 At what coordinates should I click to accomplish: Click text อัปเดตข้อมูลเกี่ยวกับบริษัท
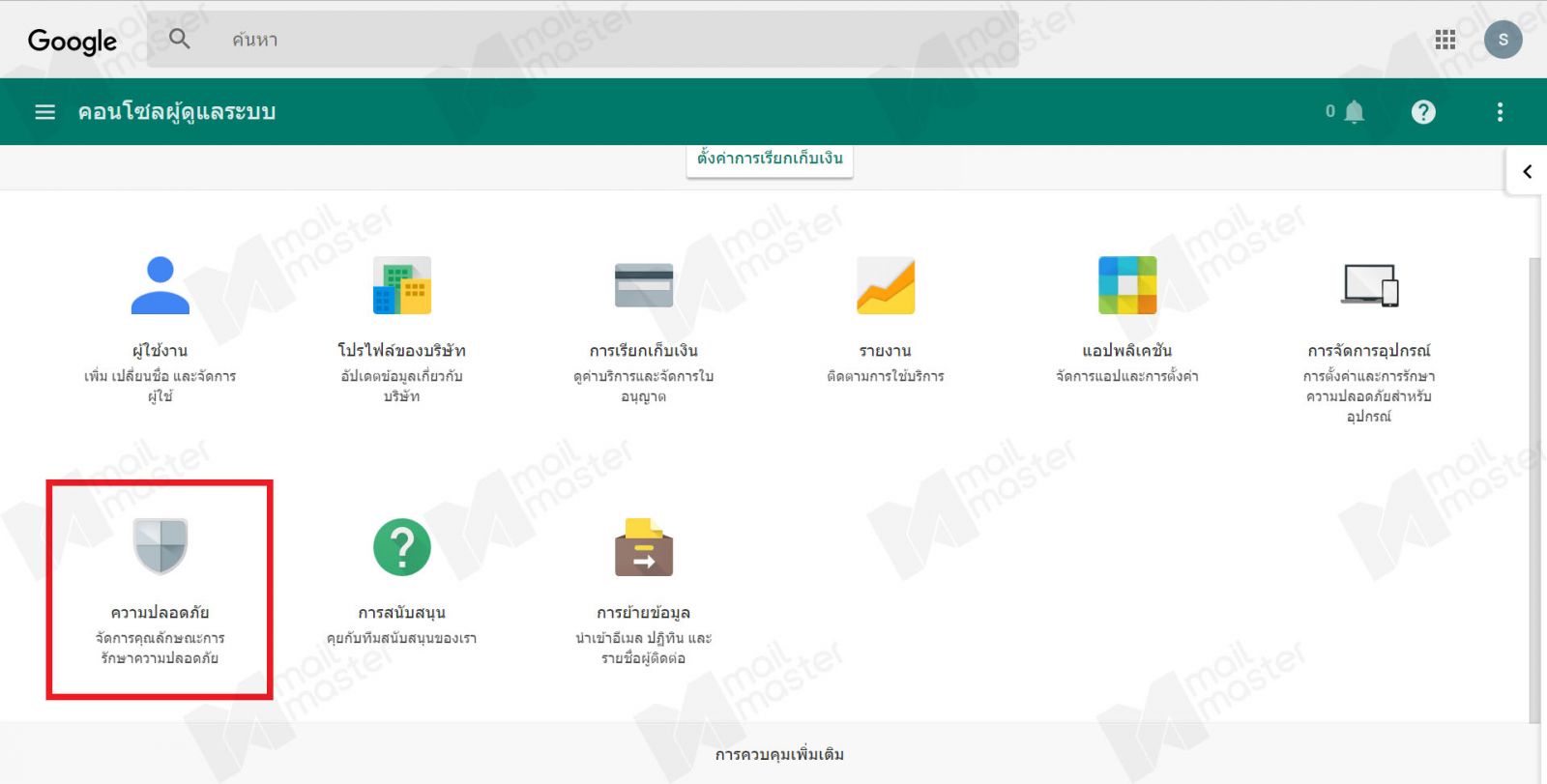click(x=402, y=386)
